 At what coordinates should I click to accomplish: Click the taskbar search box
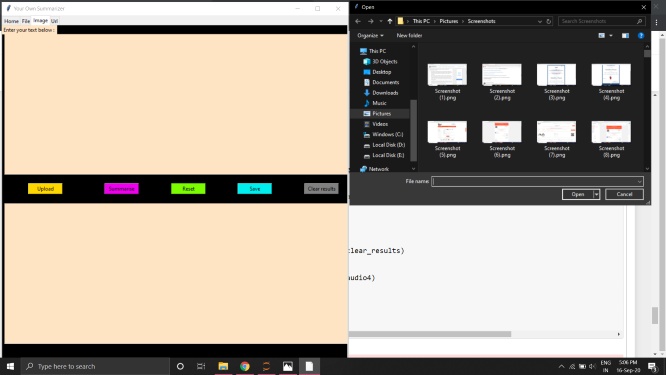click(95, 366)
